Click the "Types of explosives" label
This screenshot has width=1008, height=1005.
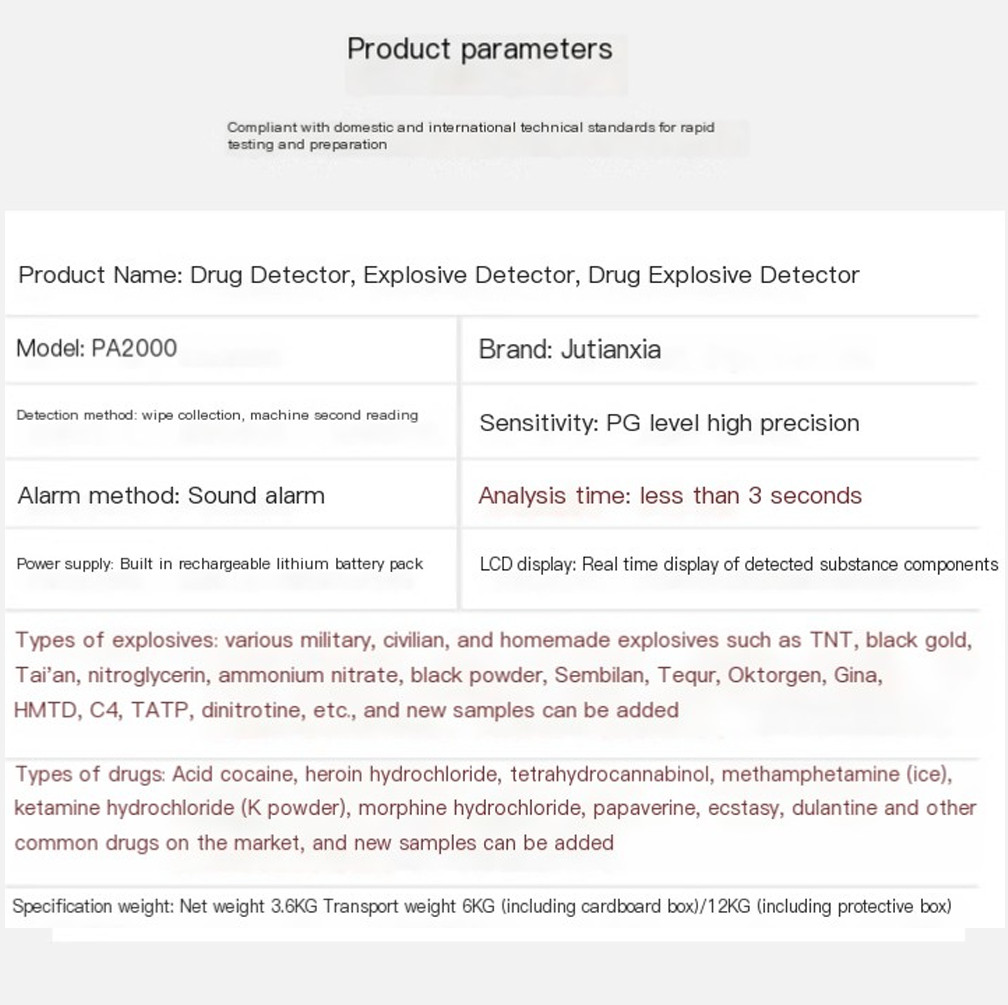(115, 641)
